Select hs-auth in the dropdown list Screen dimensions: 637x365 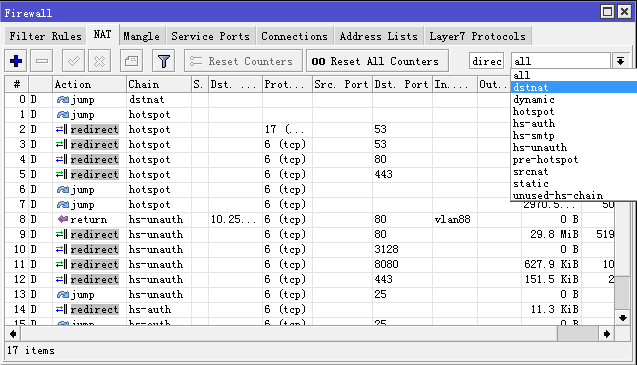click(574, 124)
